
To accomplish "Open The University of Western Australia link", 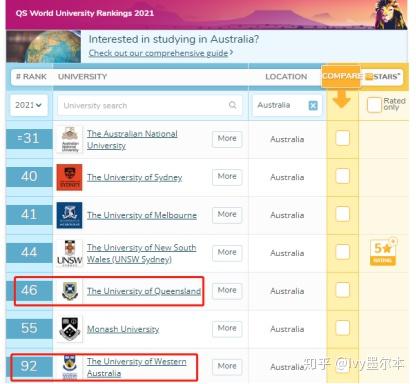I will tap(136, 367).
